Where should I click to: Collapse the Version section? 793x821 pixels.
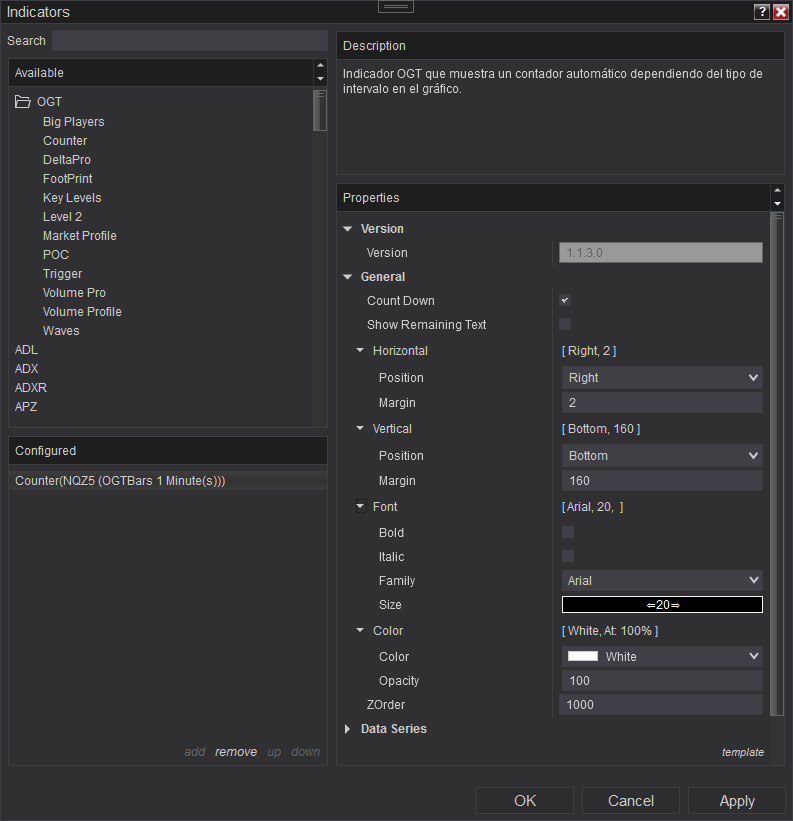(x=348, y=229)
